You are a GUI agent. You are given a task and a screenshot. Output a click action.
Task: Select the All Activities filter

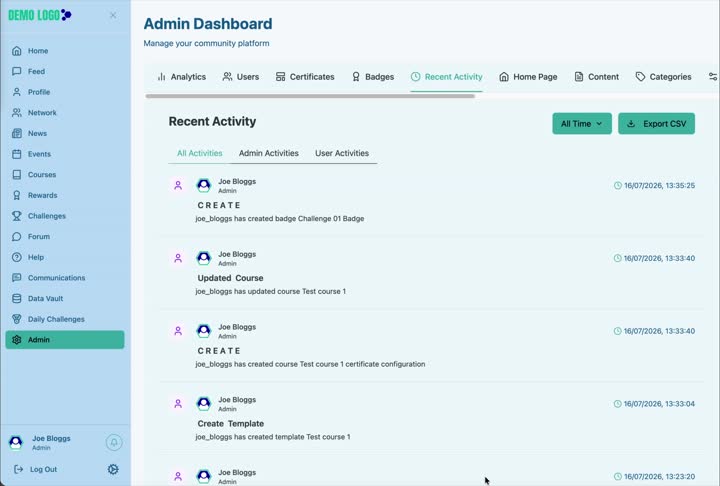click(x=199, y=153)
